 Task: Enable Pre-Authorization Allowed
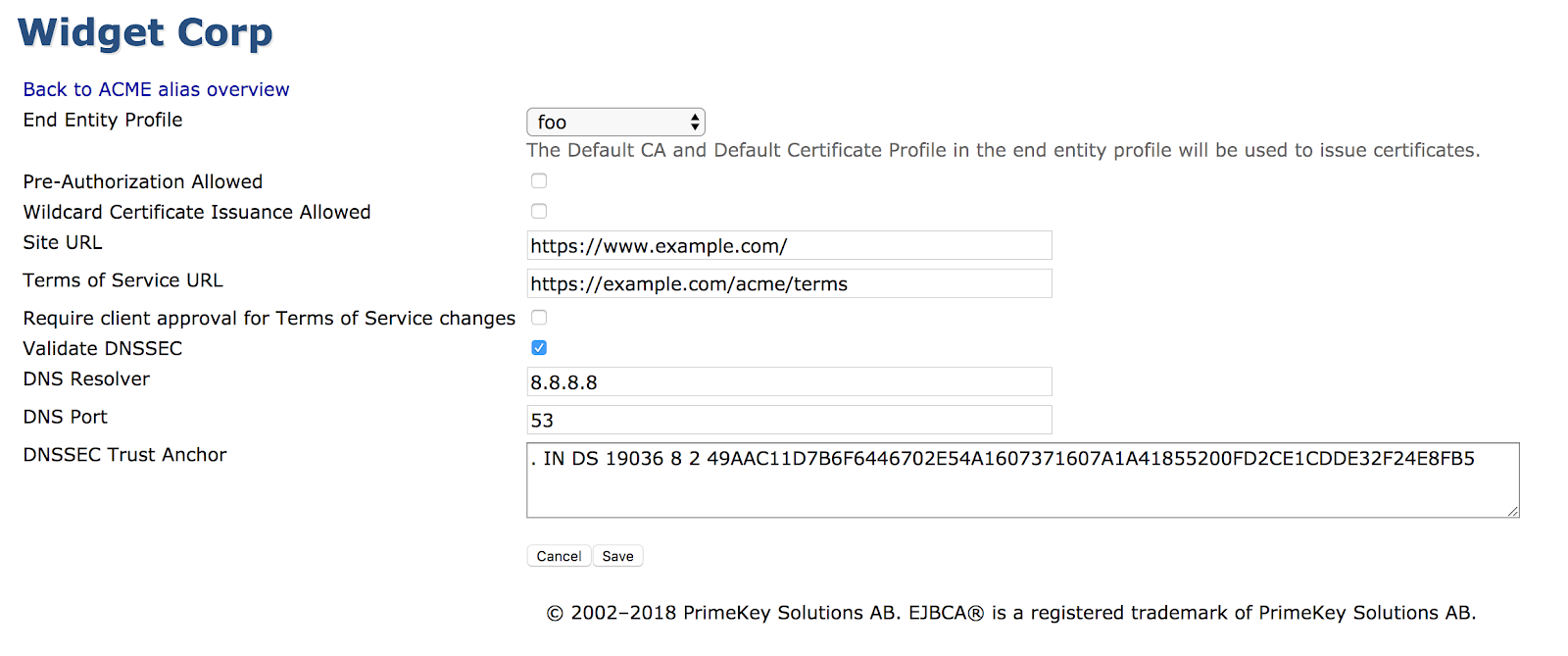click(538, 180)
